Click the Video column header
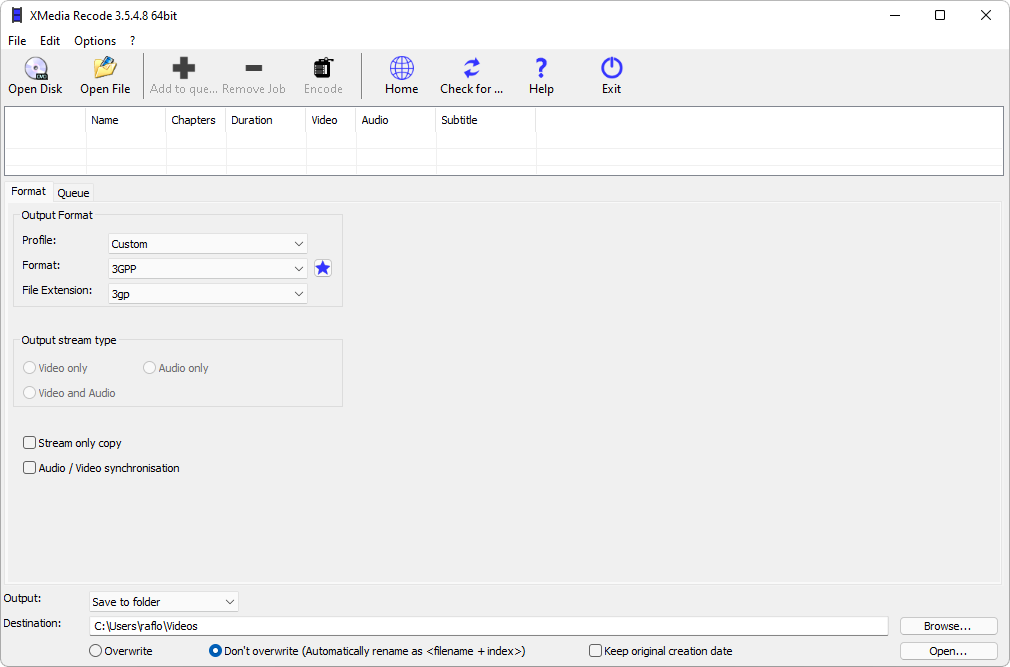 [x=331, y=120]
